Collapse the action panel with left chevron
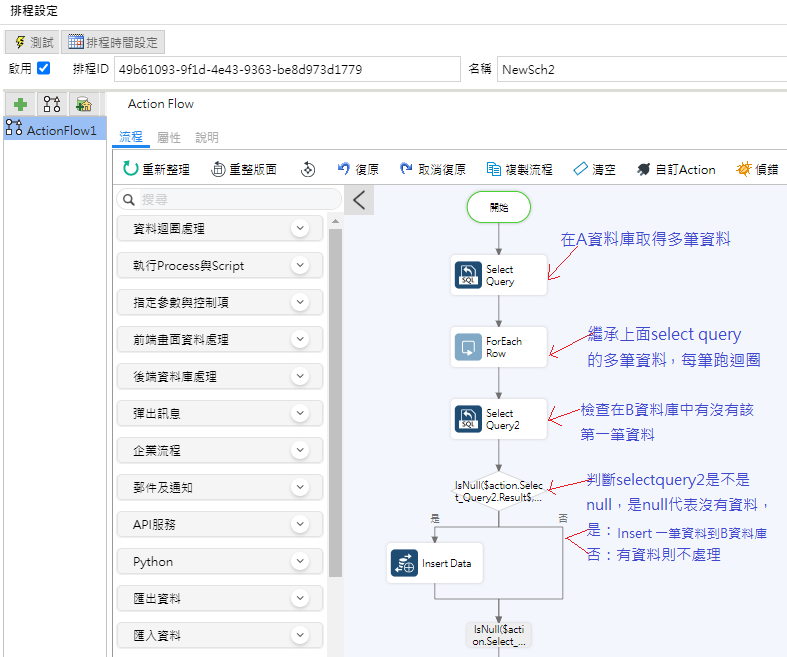 click(359, 200)
